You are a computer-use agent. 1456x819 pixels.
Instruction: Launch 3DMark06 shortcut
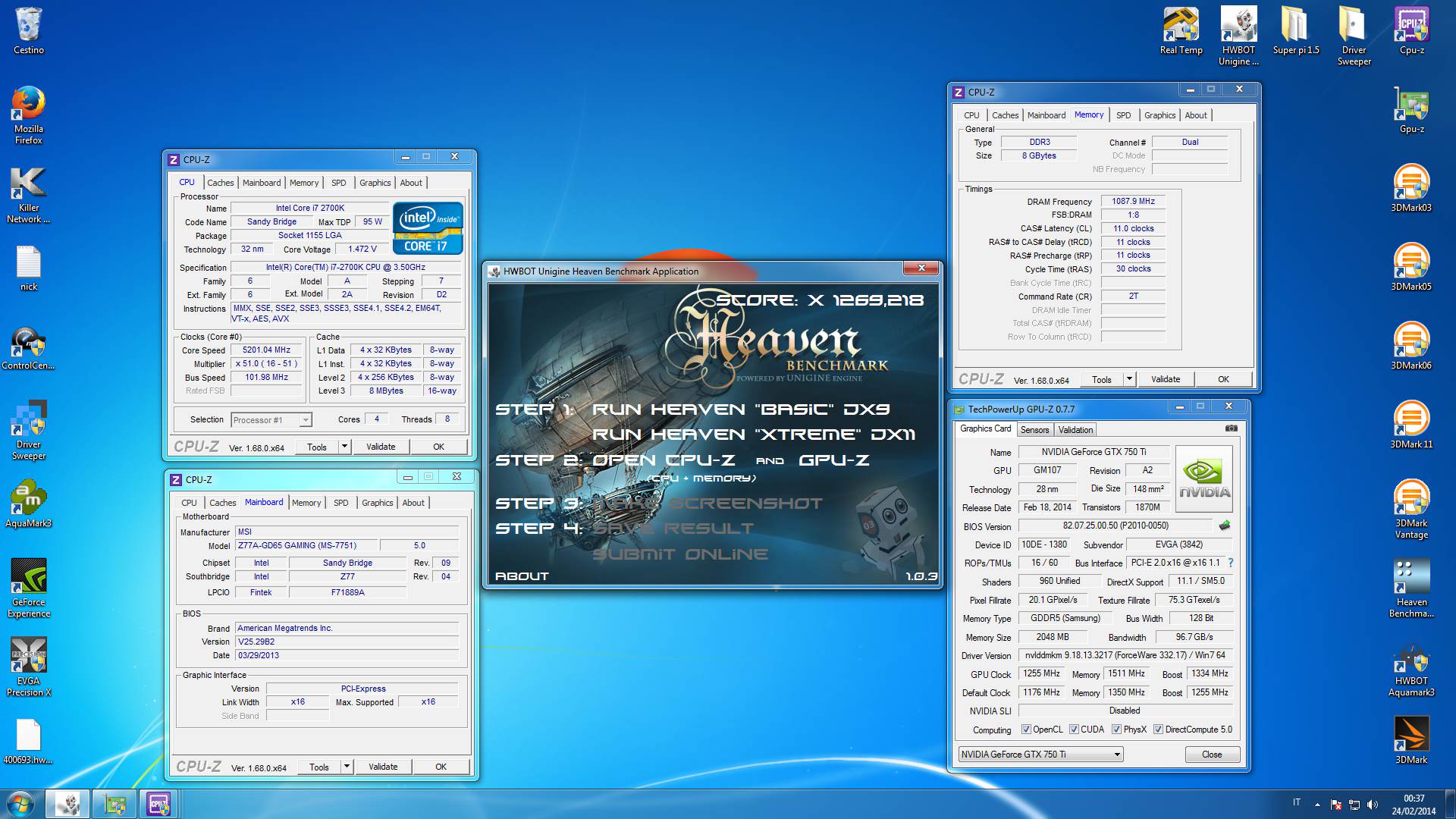click(1411, 346)
